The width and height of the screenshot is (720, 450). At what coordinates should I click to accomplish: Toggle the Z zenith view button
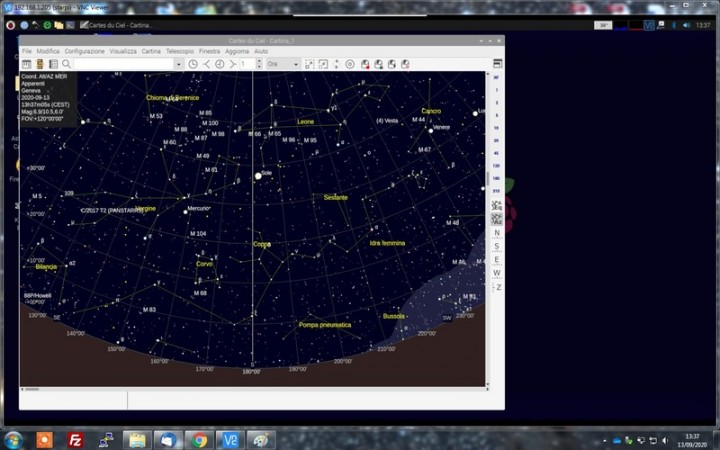[x=497, y=287]
